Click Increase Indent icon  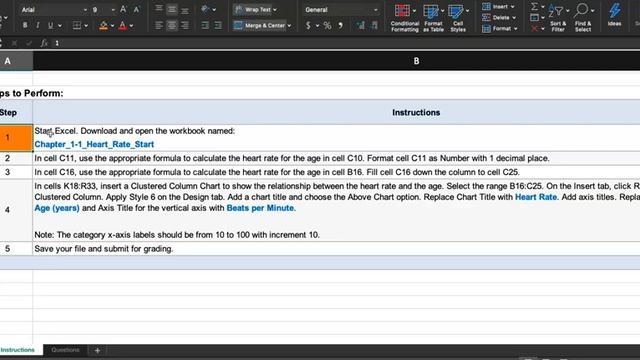(x=218, y=25)
